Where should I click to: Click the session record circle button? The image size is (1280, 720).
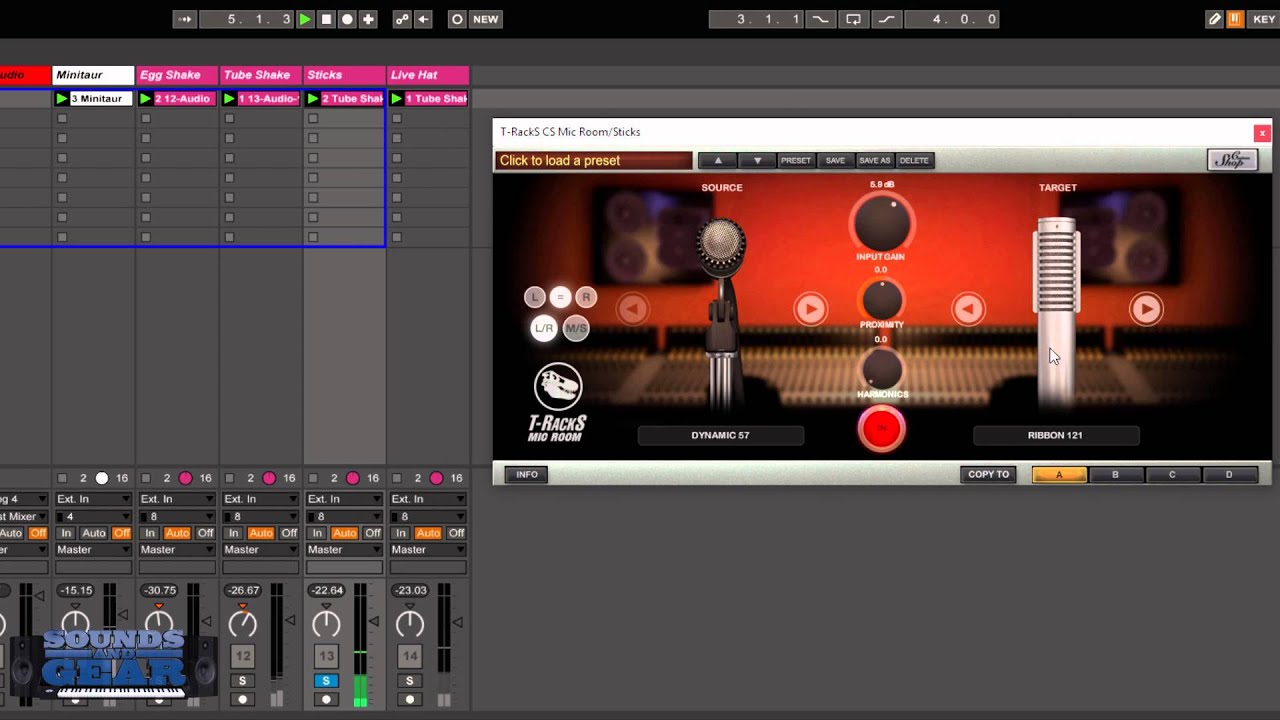(457, 19)
